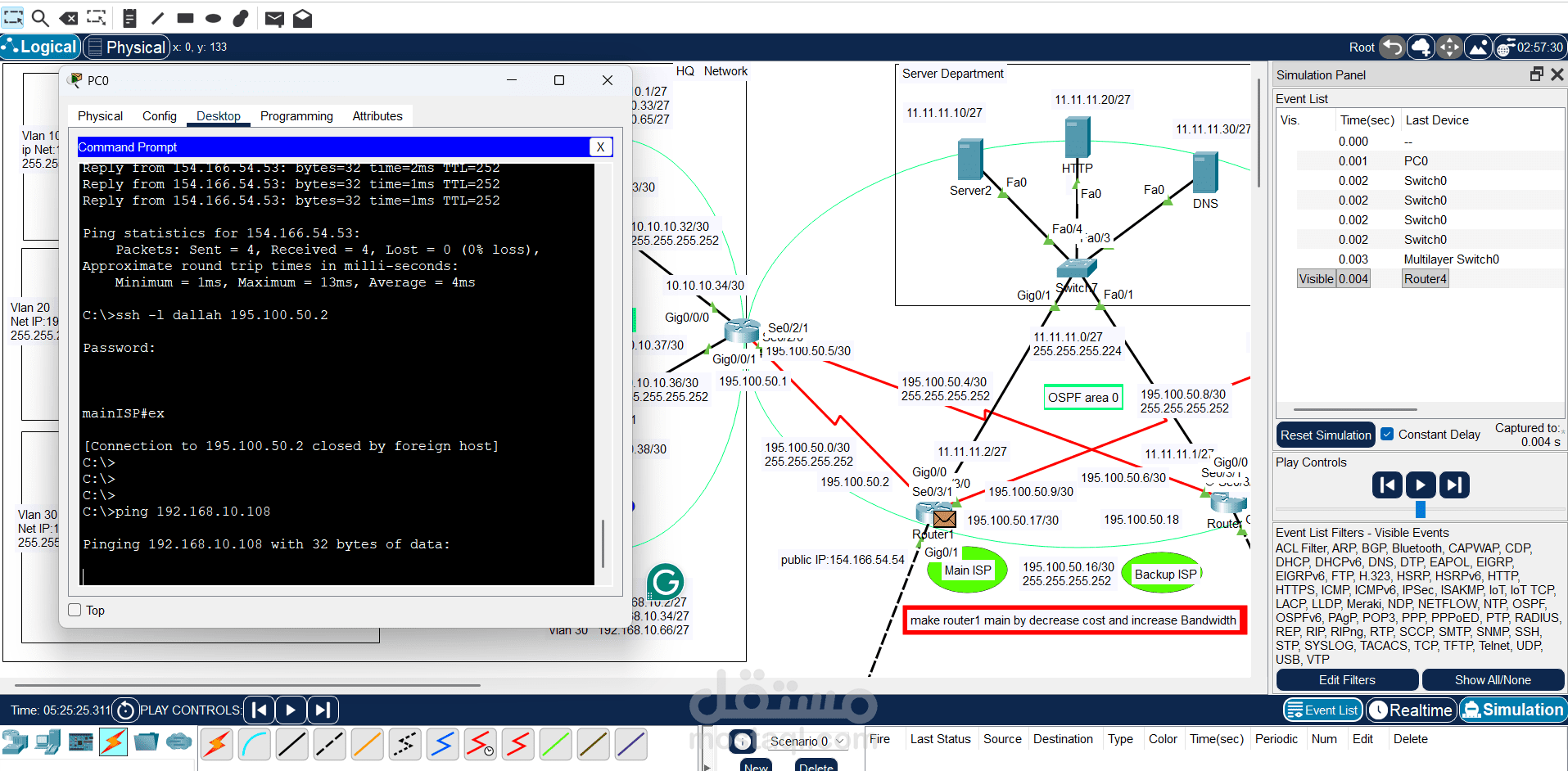Click the OSPF area 0 label
Screen dimensions: 1568x771
pos(1082,397)
